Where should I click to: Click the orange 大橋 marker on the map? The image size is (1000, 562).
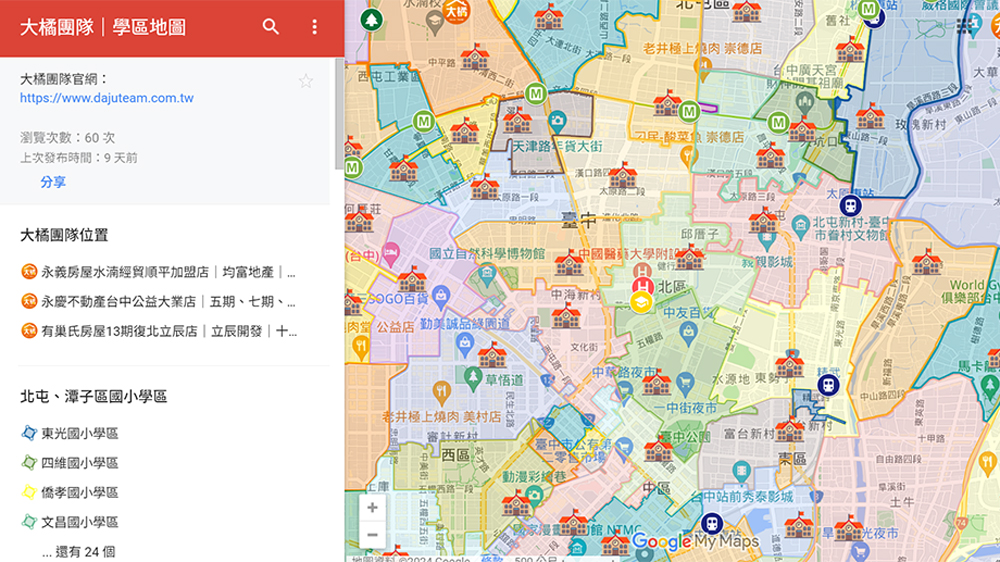click(x=456, y=11)
